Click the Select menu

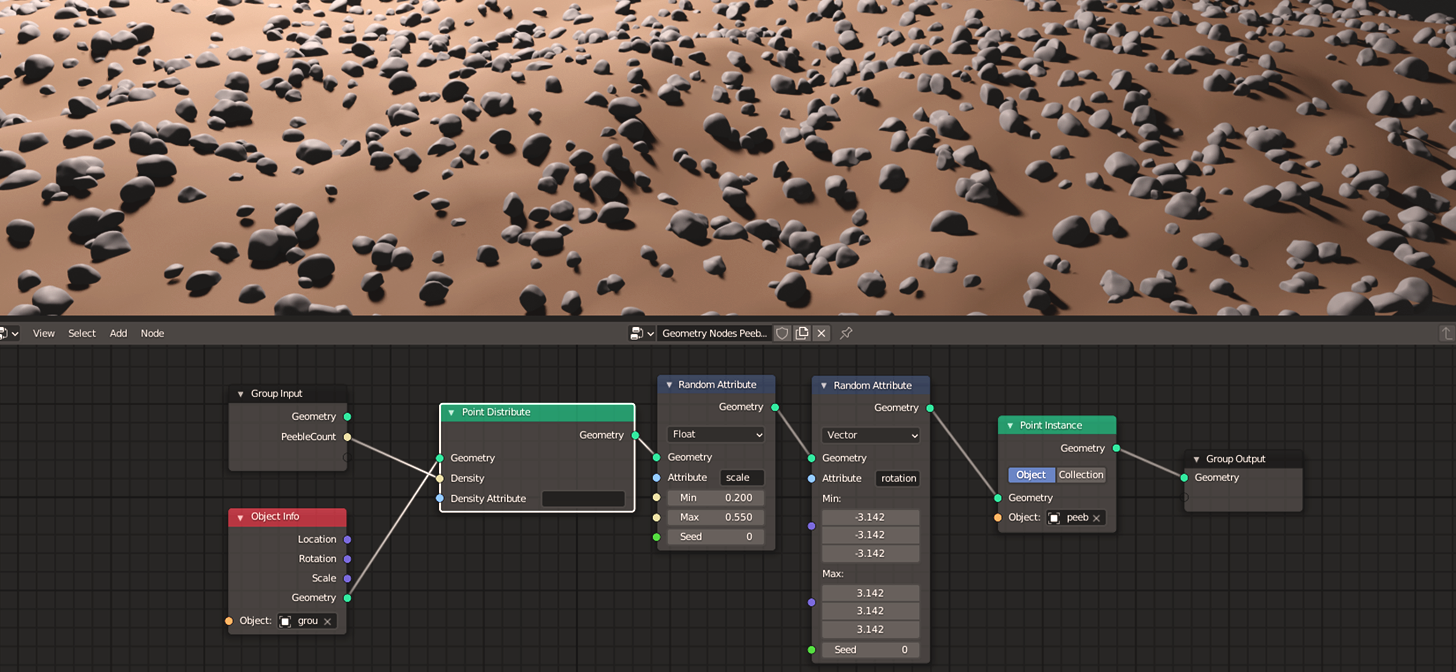pos(82,333)
